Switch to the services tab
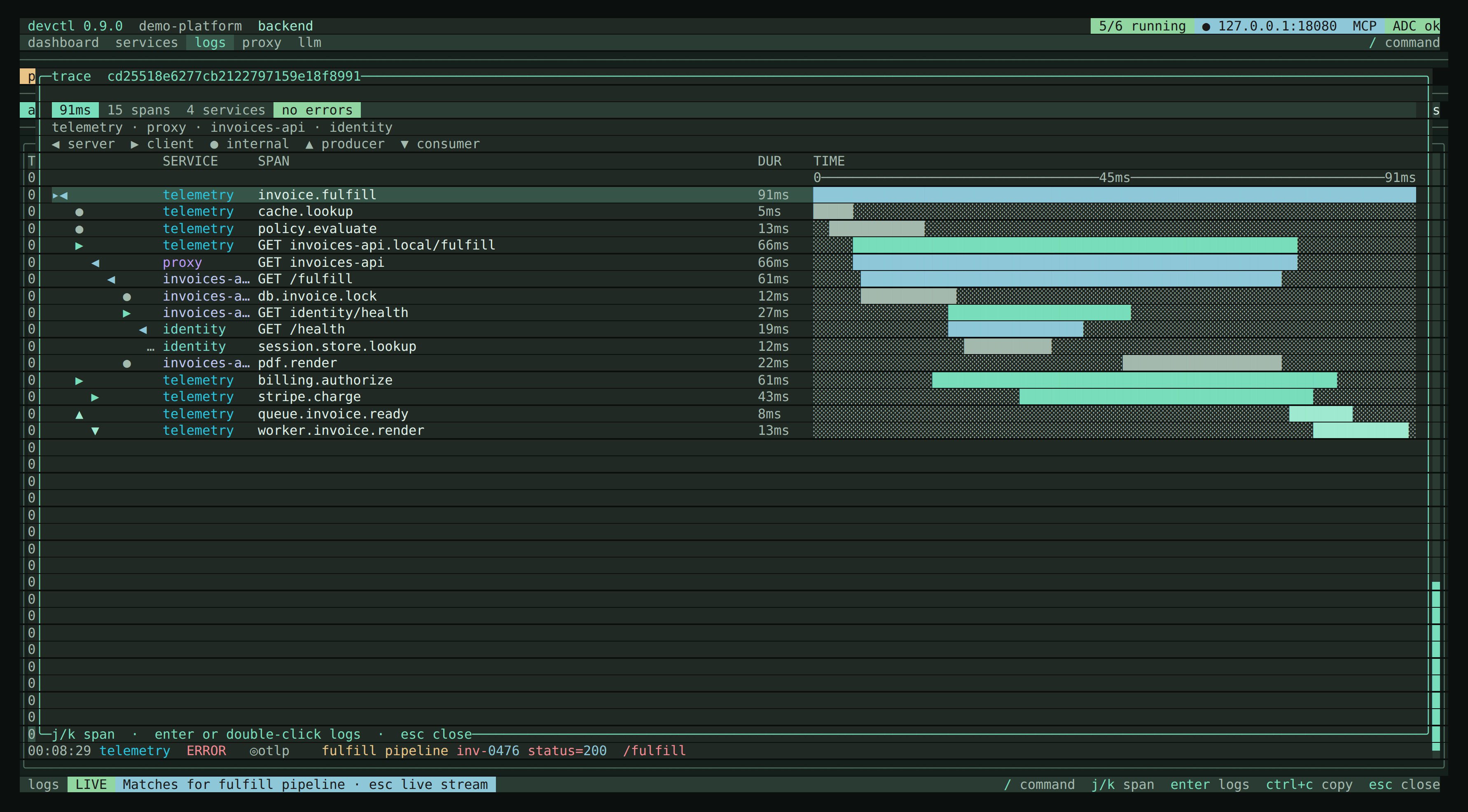 pyautogui.click(x=147, y=43)
